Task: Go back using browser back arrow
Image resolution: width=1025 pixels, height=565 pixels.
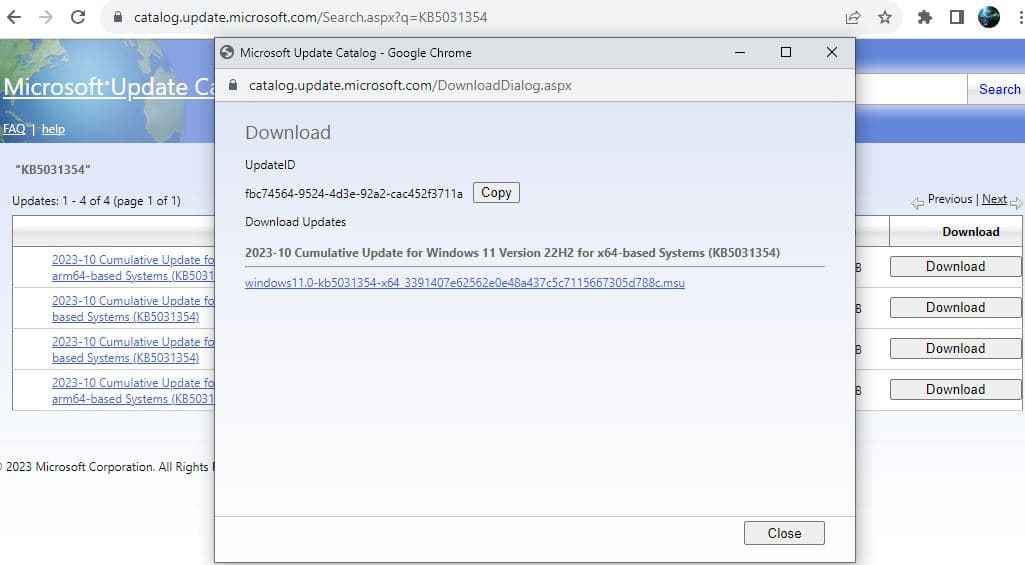Action: 14,17
